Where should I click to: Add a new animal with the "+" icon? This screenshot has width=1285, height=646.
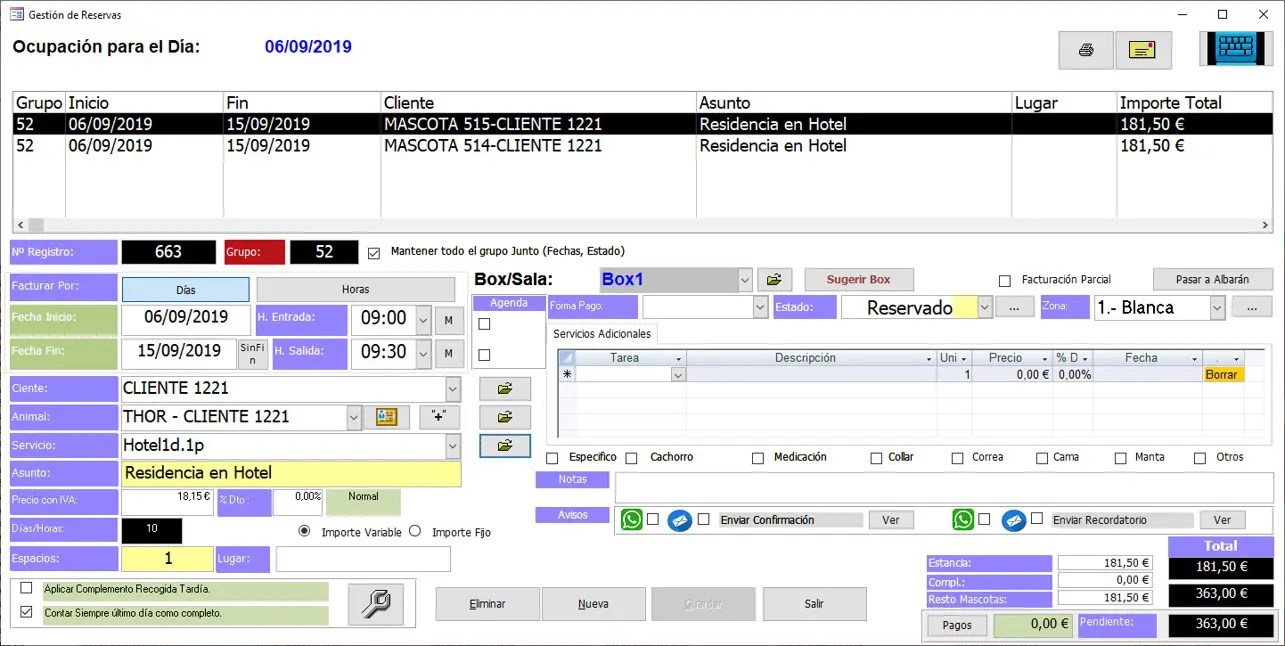click(439, 417)
